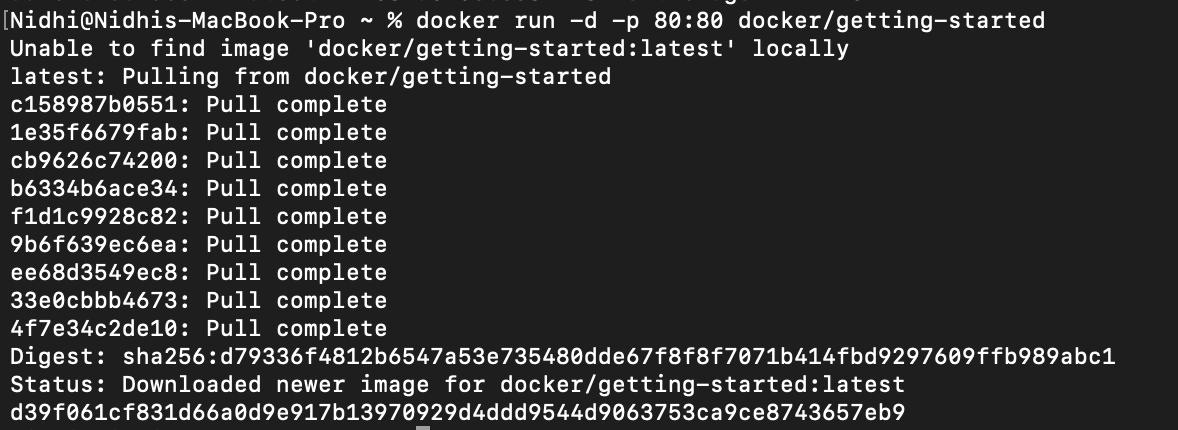
Task: Click the "Unable to find image" message line
Action: [429, 49]
